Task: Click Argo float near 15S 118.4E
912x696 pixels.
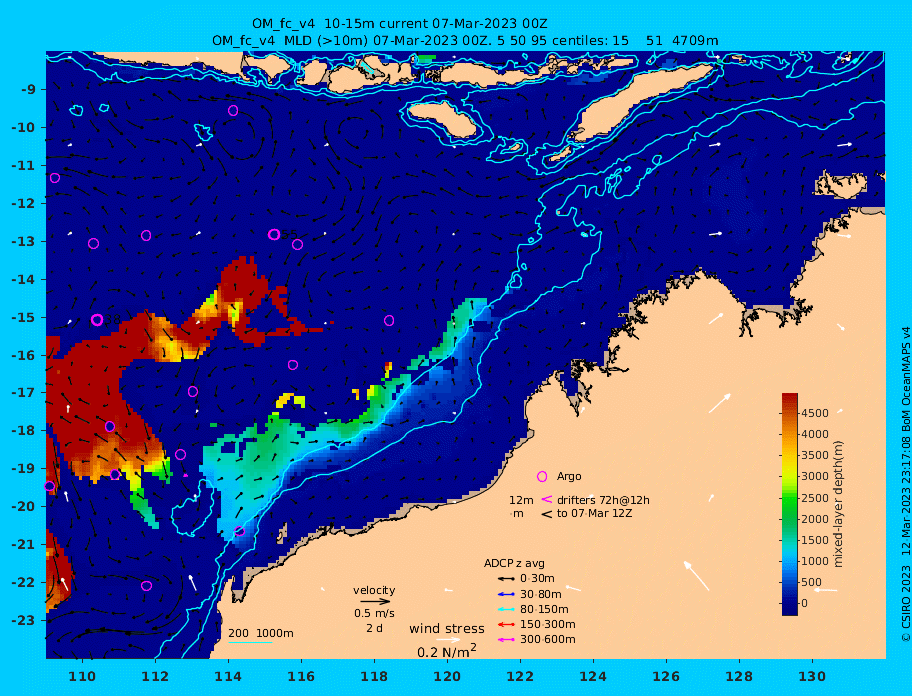Action: [x=389, y=320]
